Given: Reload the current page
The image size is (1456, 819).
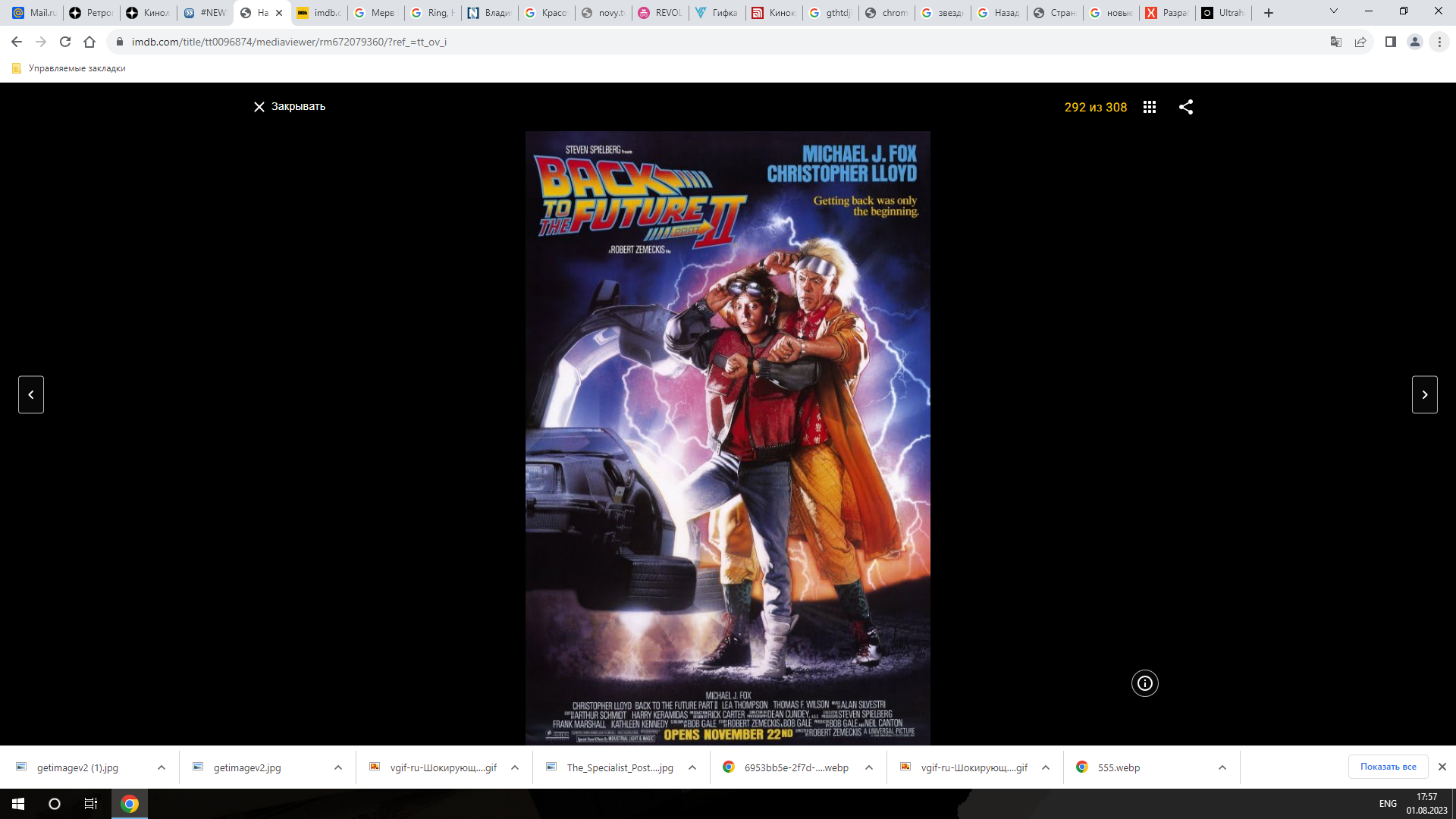Looking at the screenshot, I should coord(65,42).
